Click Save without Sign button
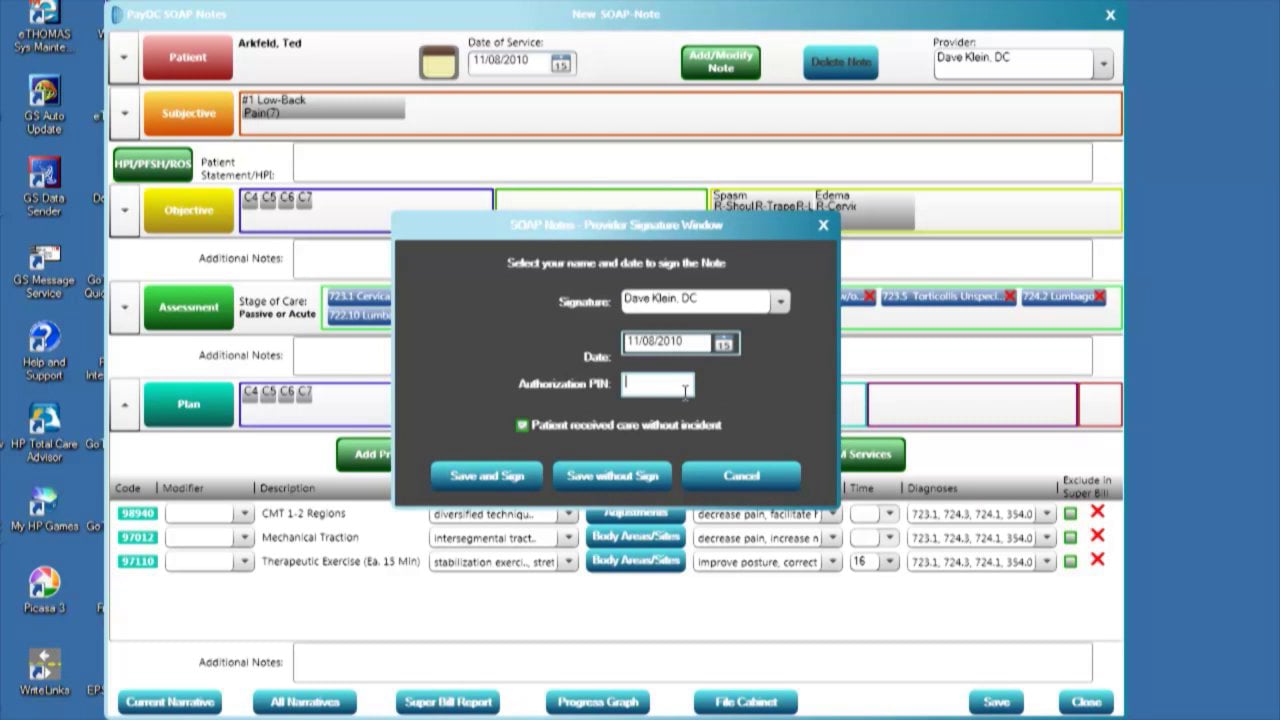This screenshot has height=720, width=1280. coord(612,476)
